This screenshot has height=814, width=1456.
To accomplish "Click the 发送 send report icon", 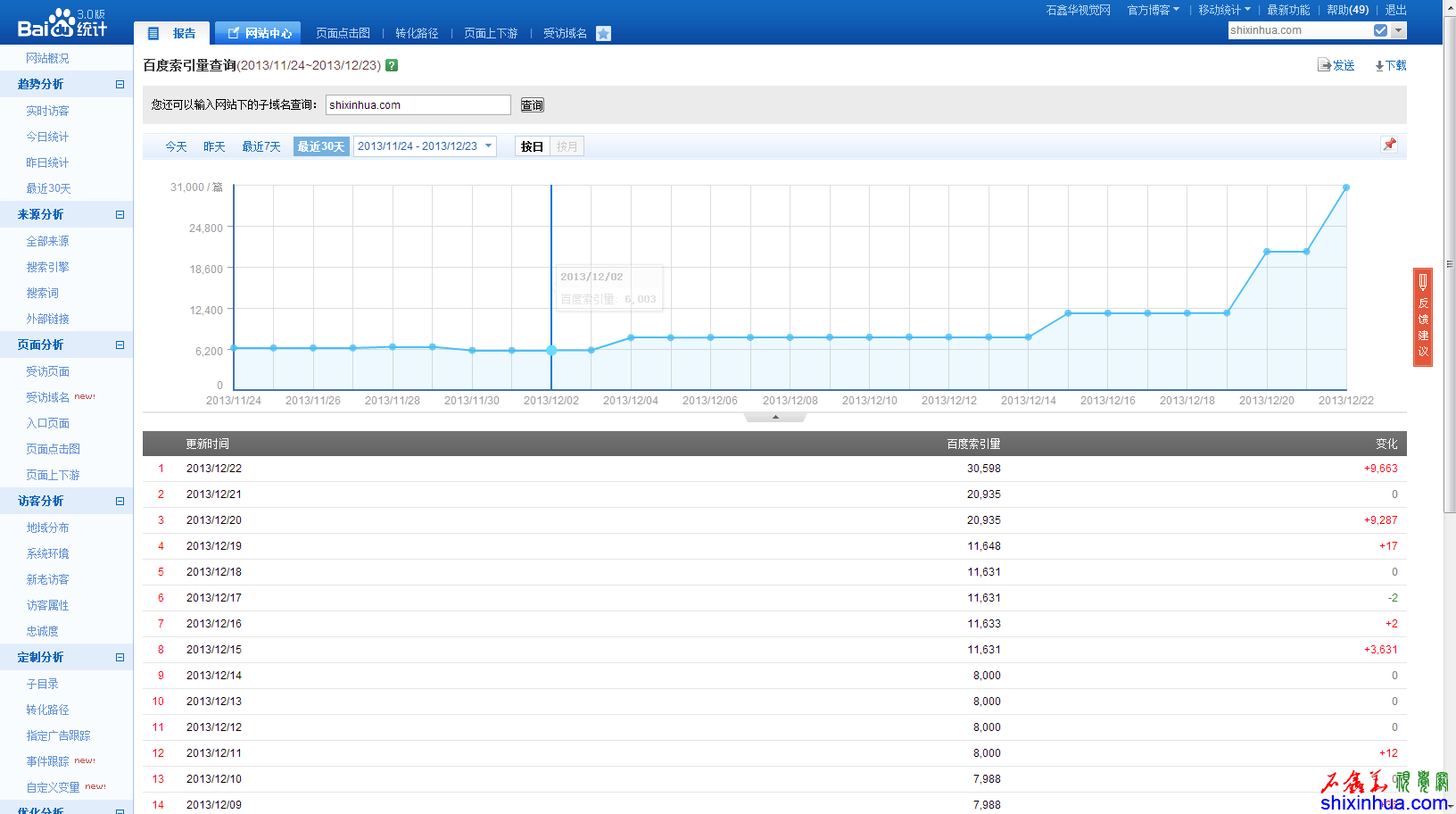I will [x=1325, y=65].
